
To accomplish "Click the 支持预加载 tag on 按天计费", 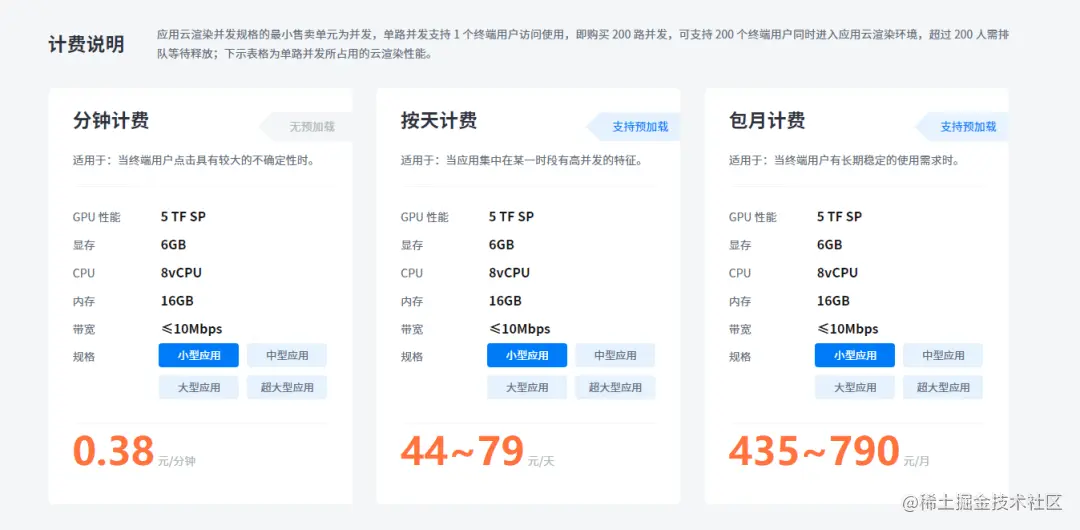I will pos(634,127).
